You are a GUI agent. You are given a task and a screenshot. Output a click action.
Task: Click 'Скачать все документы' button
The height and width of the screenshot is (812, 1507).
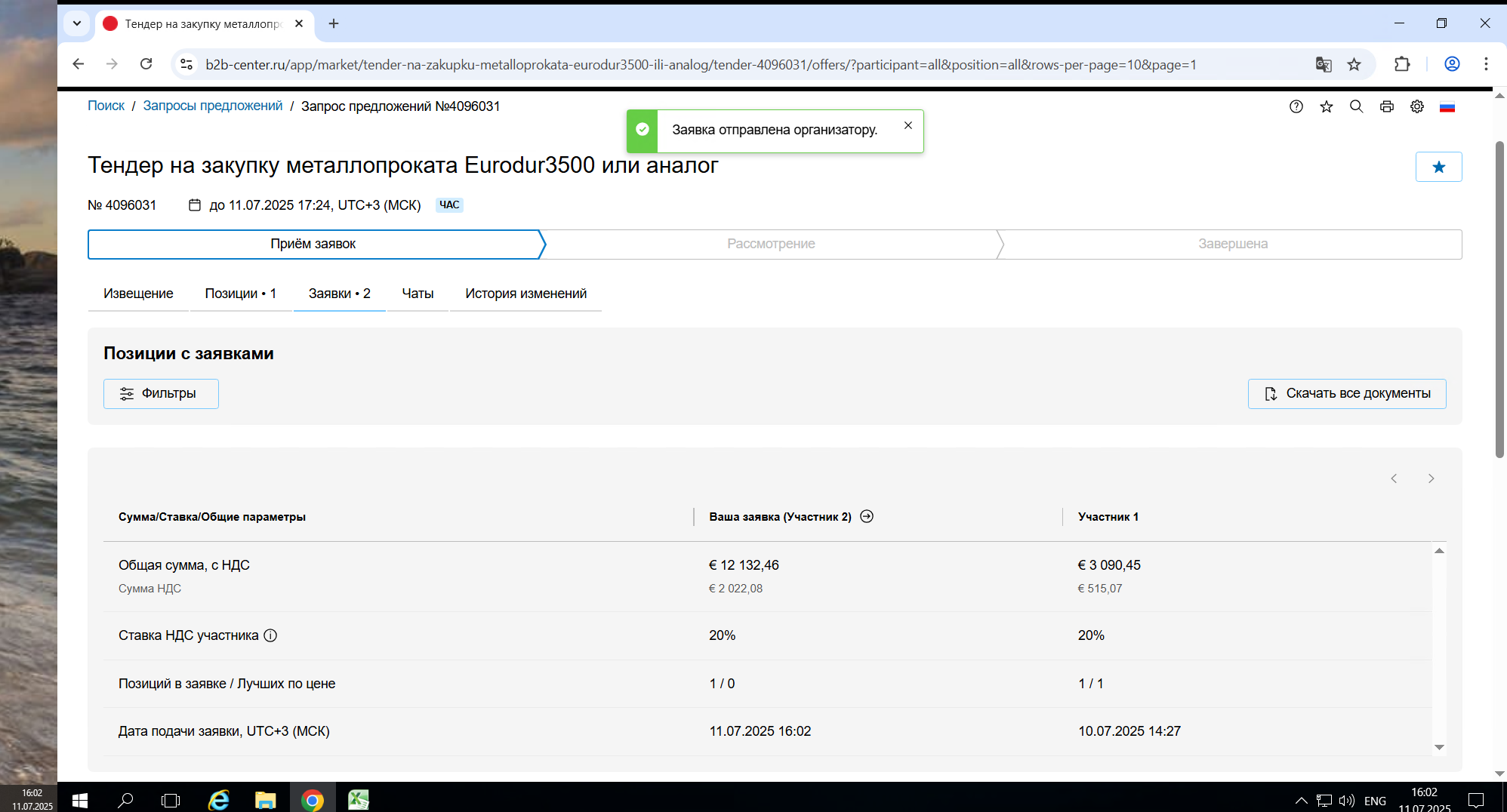click(x=1347, y=394)
